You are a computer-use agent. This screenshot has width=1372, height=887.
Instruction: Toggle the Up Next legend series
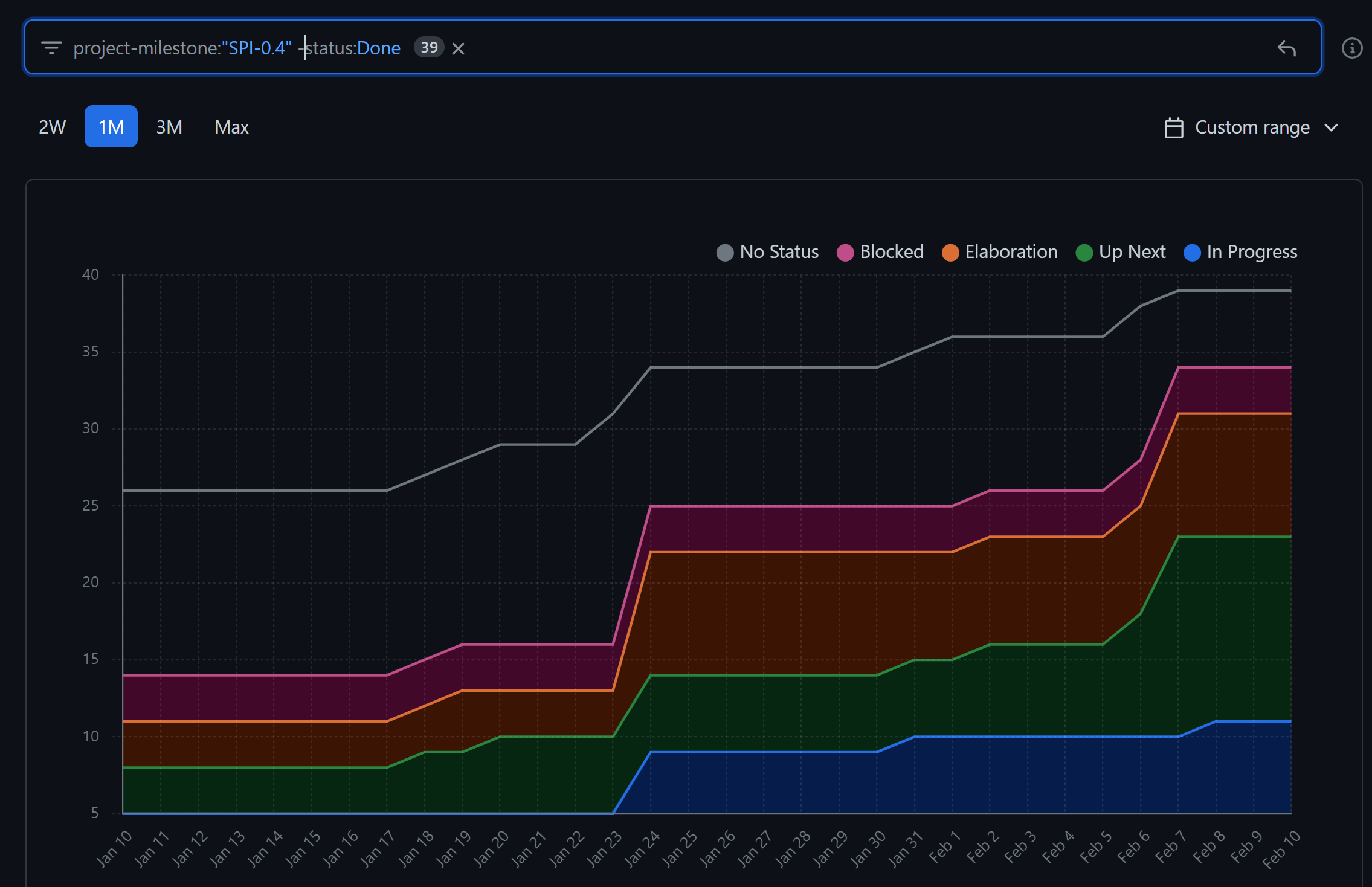[1121, 252]
